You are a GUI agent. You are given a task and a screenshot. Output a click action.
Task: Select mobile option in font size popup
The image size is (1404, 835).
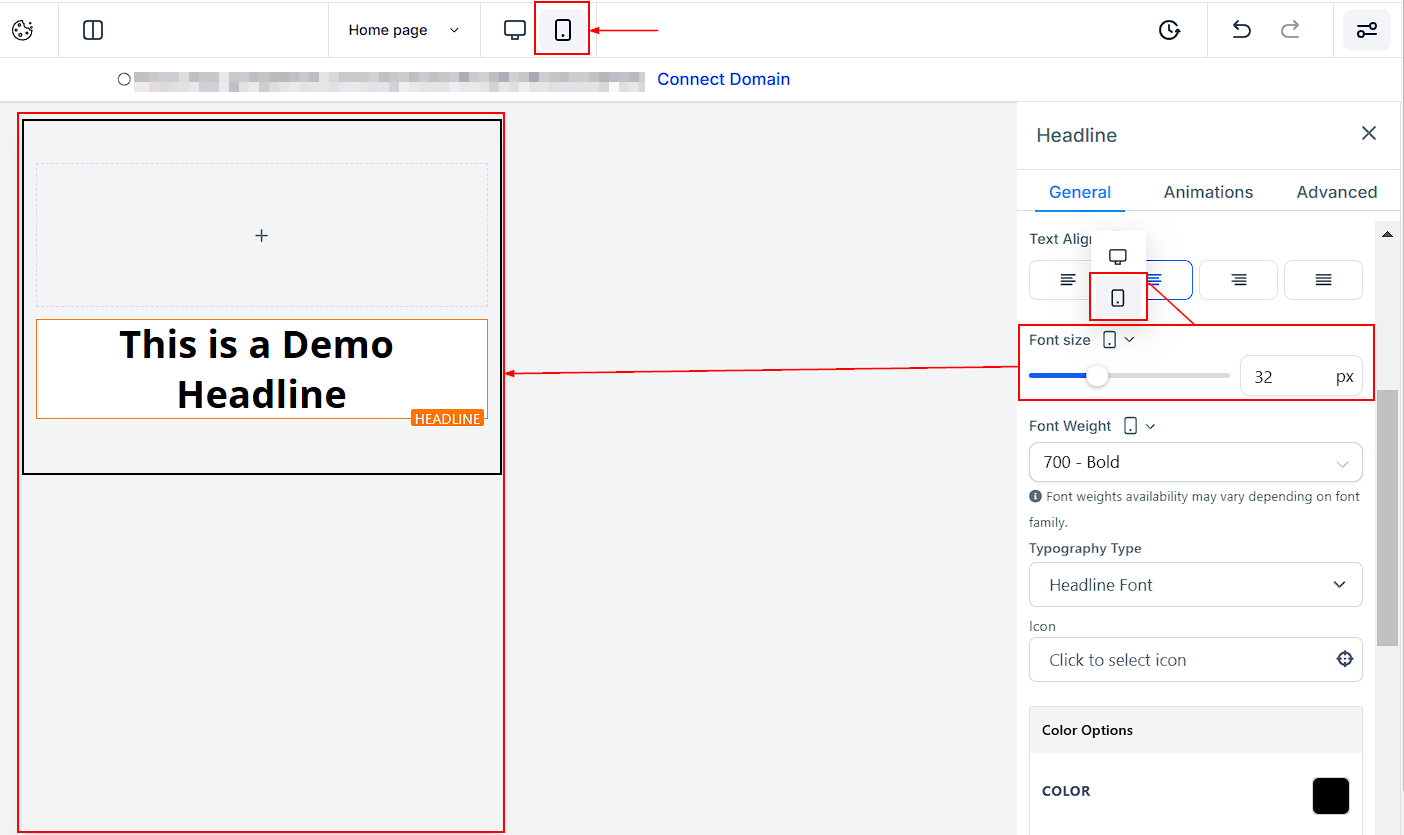click(1118, 298)
